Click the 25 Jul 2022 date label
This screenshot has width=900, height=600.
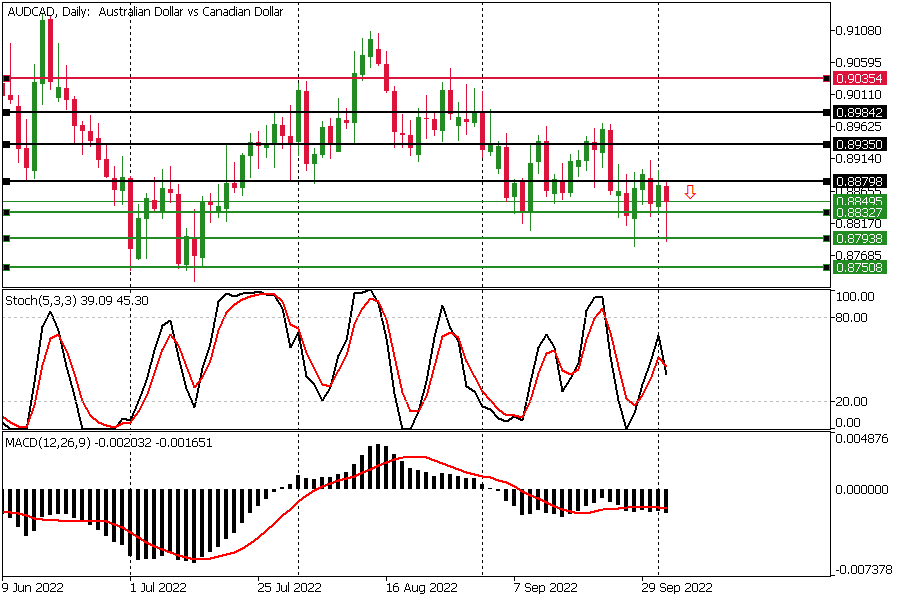click(x=289, y=588)
